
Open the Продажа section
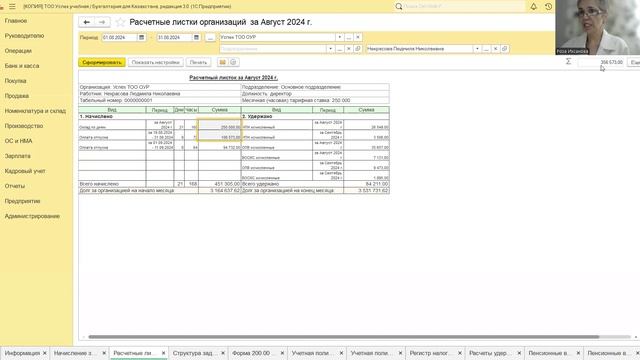tap(17, 96)
